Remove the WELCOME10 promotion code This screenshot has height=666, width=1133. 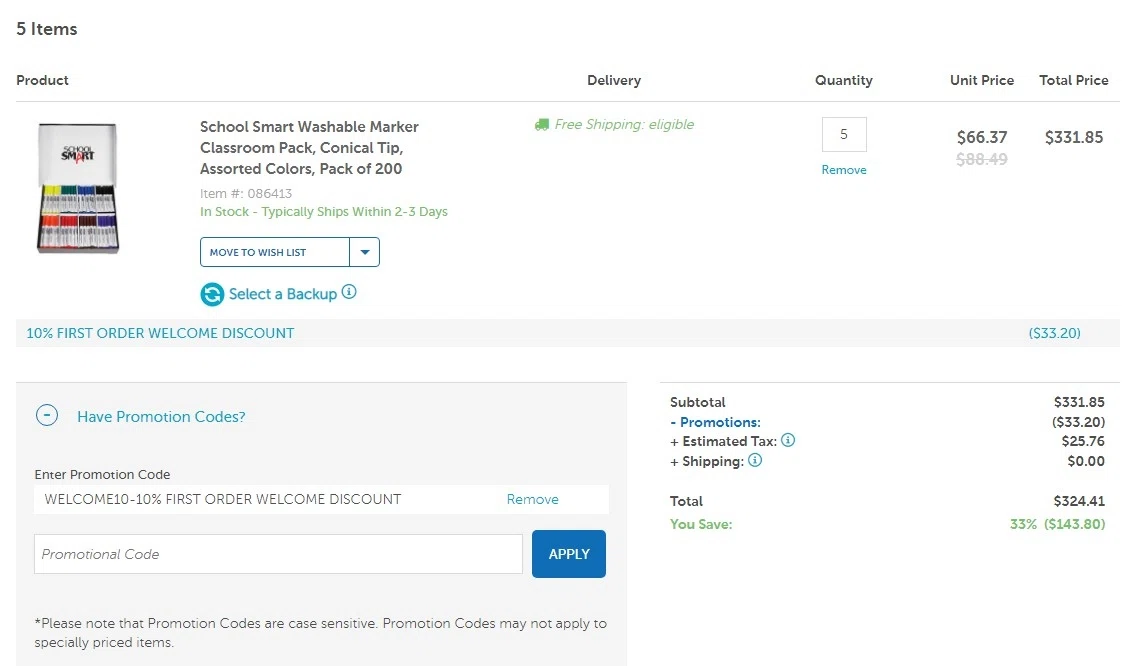tap(532, 499)
